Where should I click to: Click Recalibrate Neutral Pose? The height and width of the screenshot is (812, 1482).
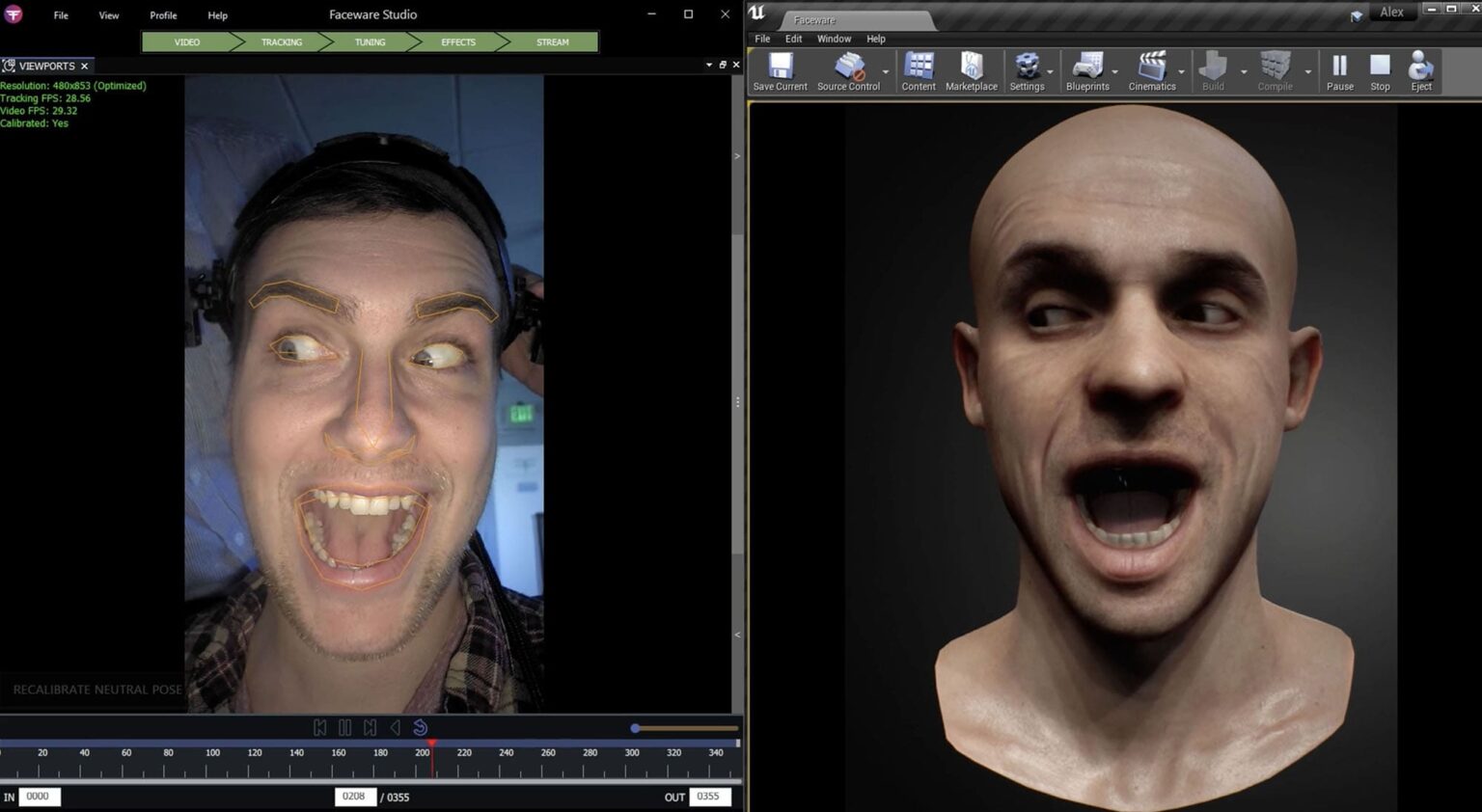pos(96,690)
